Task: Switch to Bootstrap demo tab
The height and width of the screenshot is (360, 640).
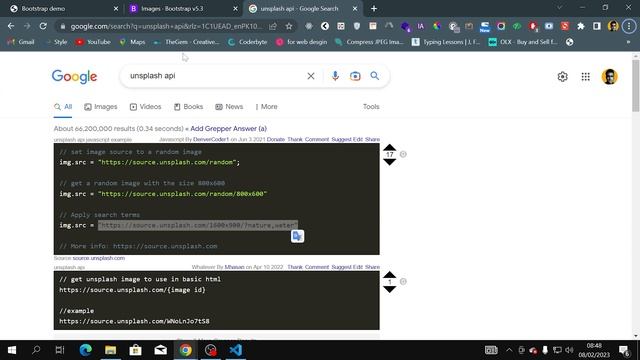Action: [x=63, y=9]
